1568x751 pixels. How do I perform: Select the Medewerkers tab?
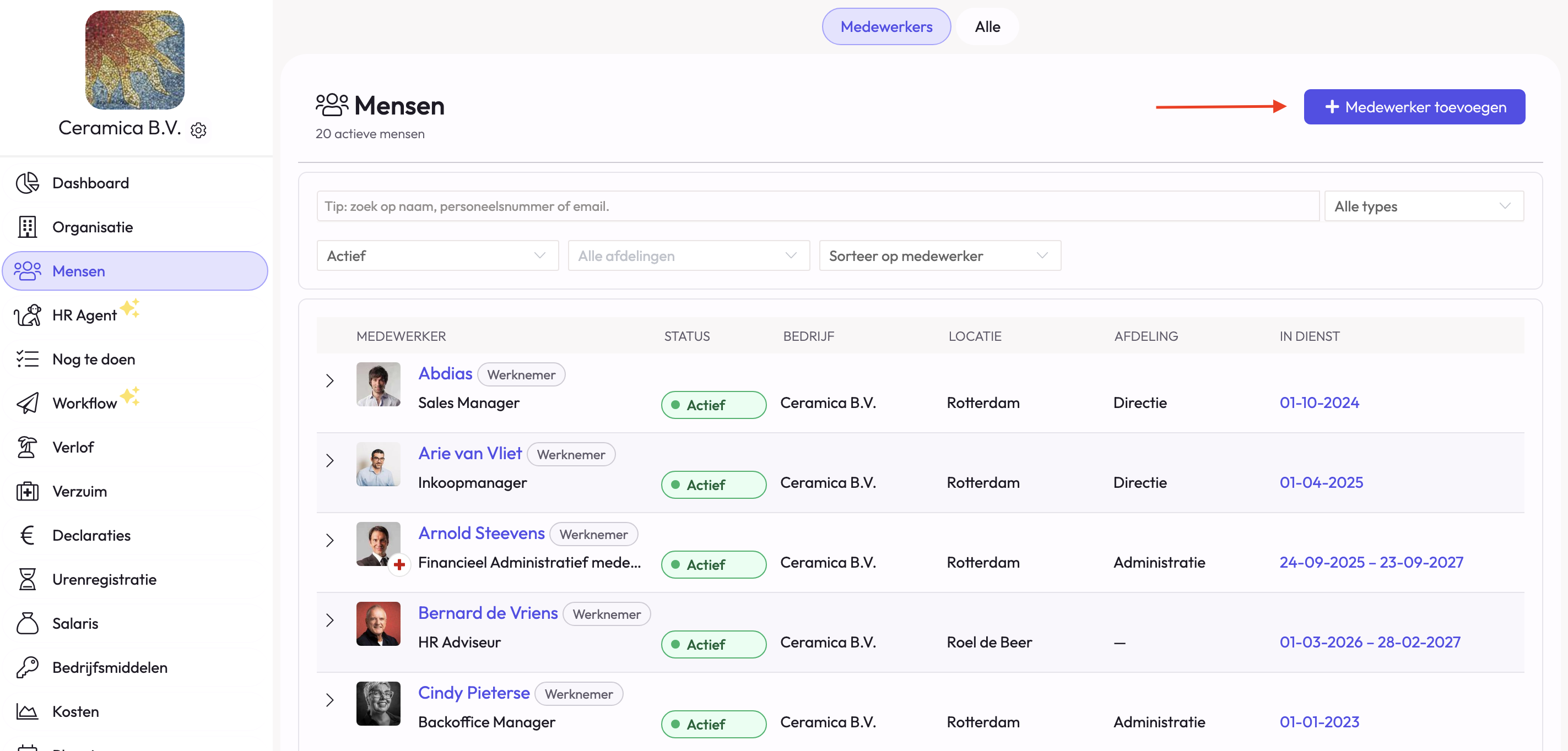point(886,27)
